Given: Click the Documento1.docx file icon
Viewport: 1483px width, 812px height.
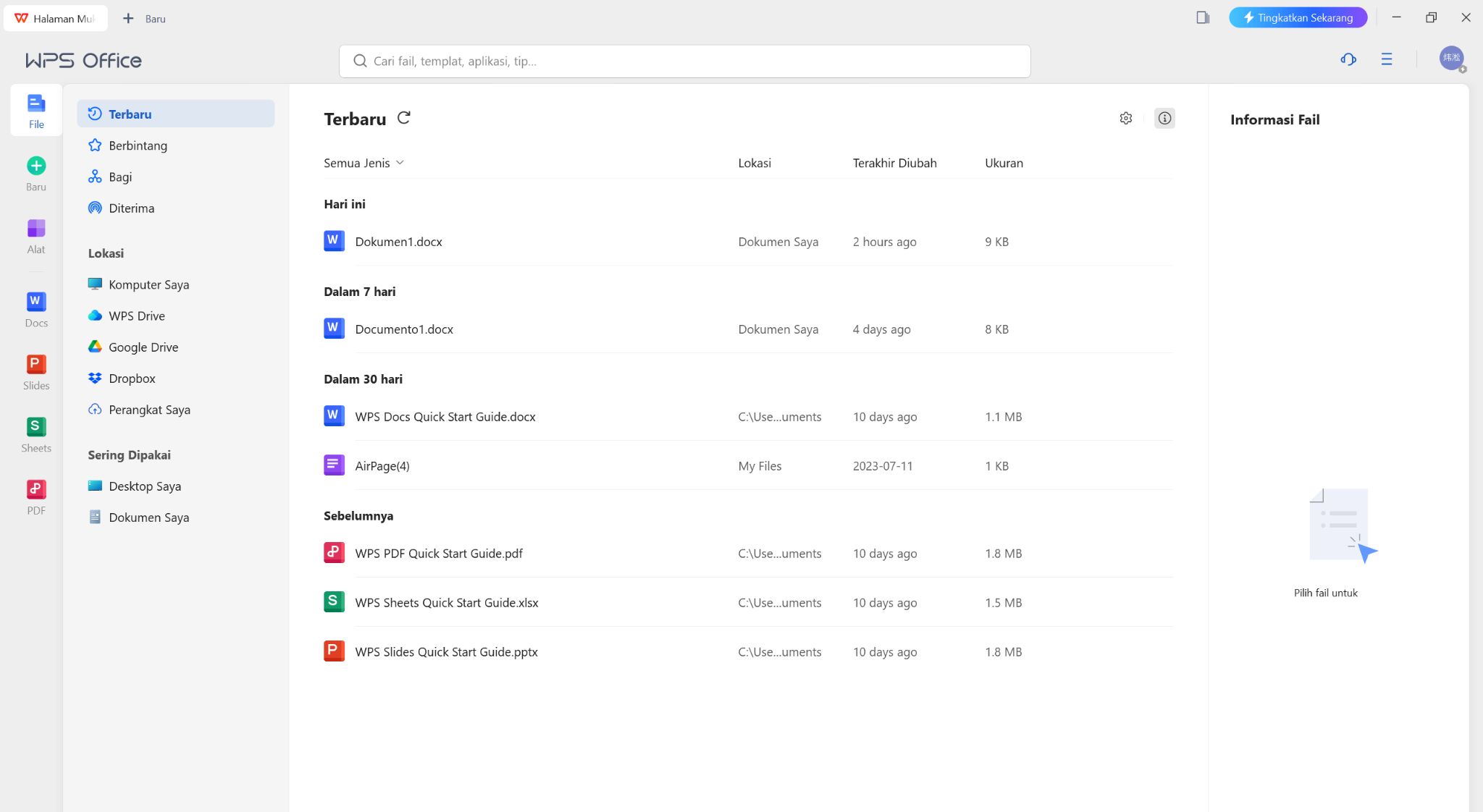Looking at the screenshot, I should (334, 329).
